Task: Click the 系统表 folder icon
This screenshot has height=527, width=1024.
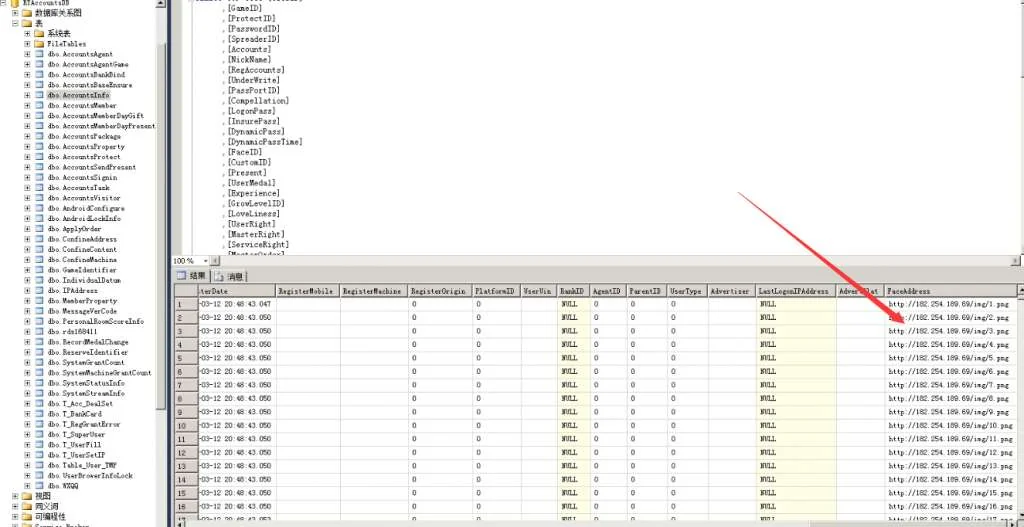Action: click(39, 34)
